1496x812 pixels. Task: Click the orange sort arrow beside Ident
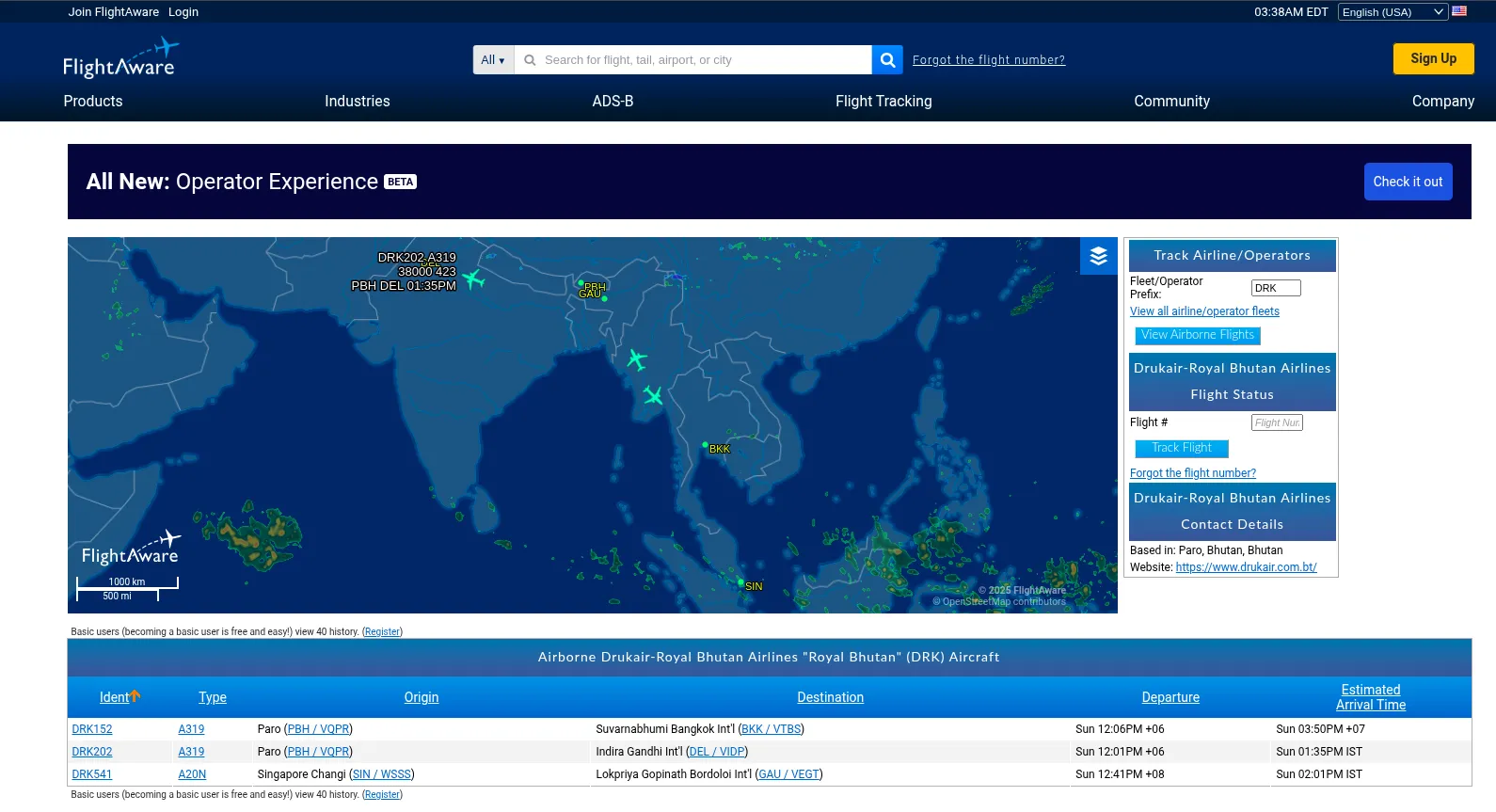click(135, 696)
